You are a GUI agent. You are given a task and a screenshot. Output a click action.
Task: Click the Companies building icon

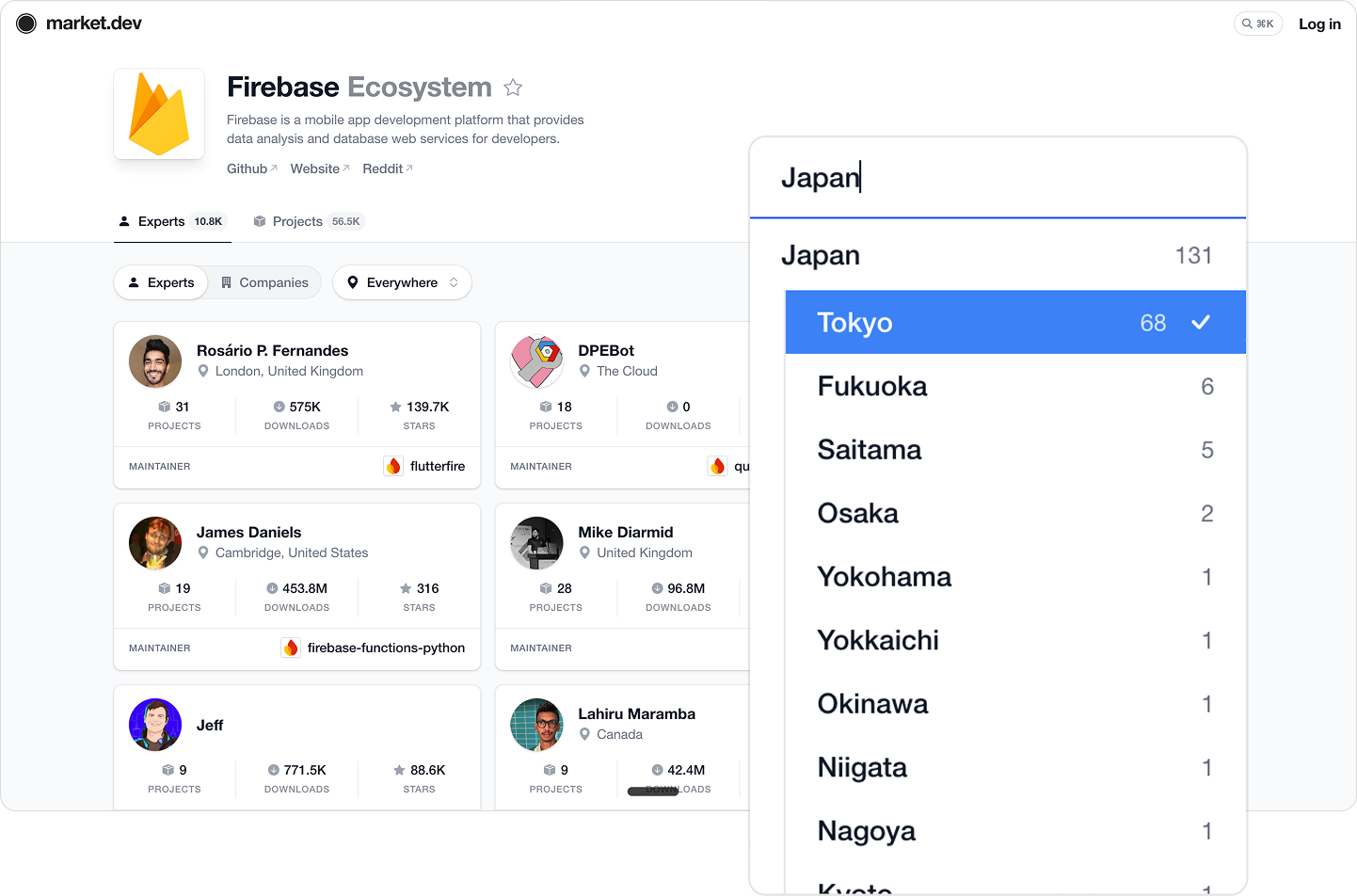coord(226,282)
